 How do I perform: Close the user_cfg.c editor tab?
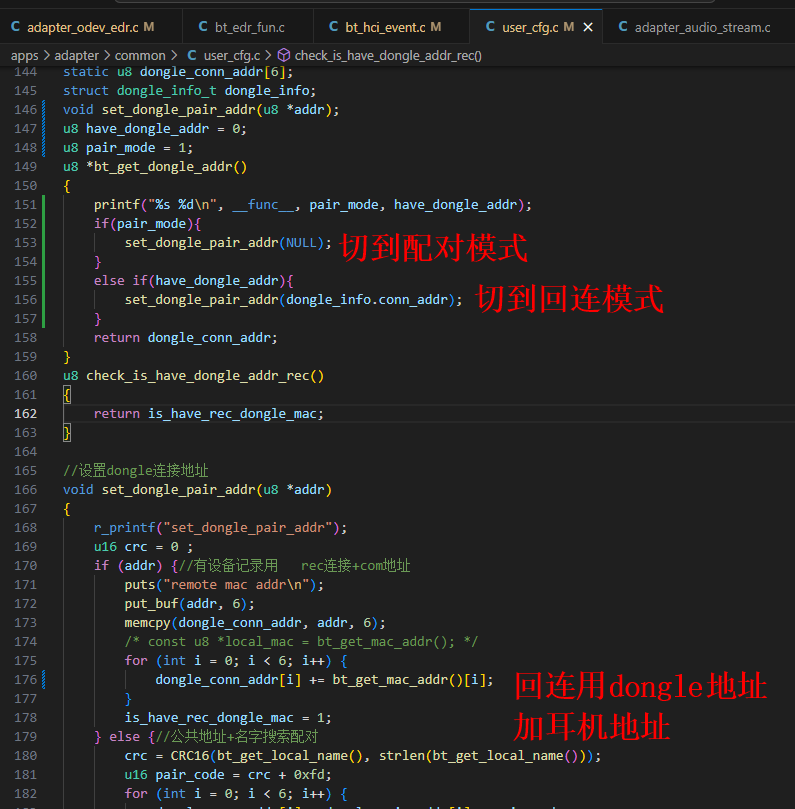pos(588,27)
